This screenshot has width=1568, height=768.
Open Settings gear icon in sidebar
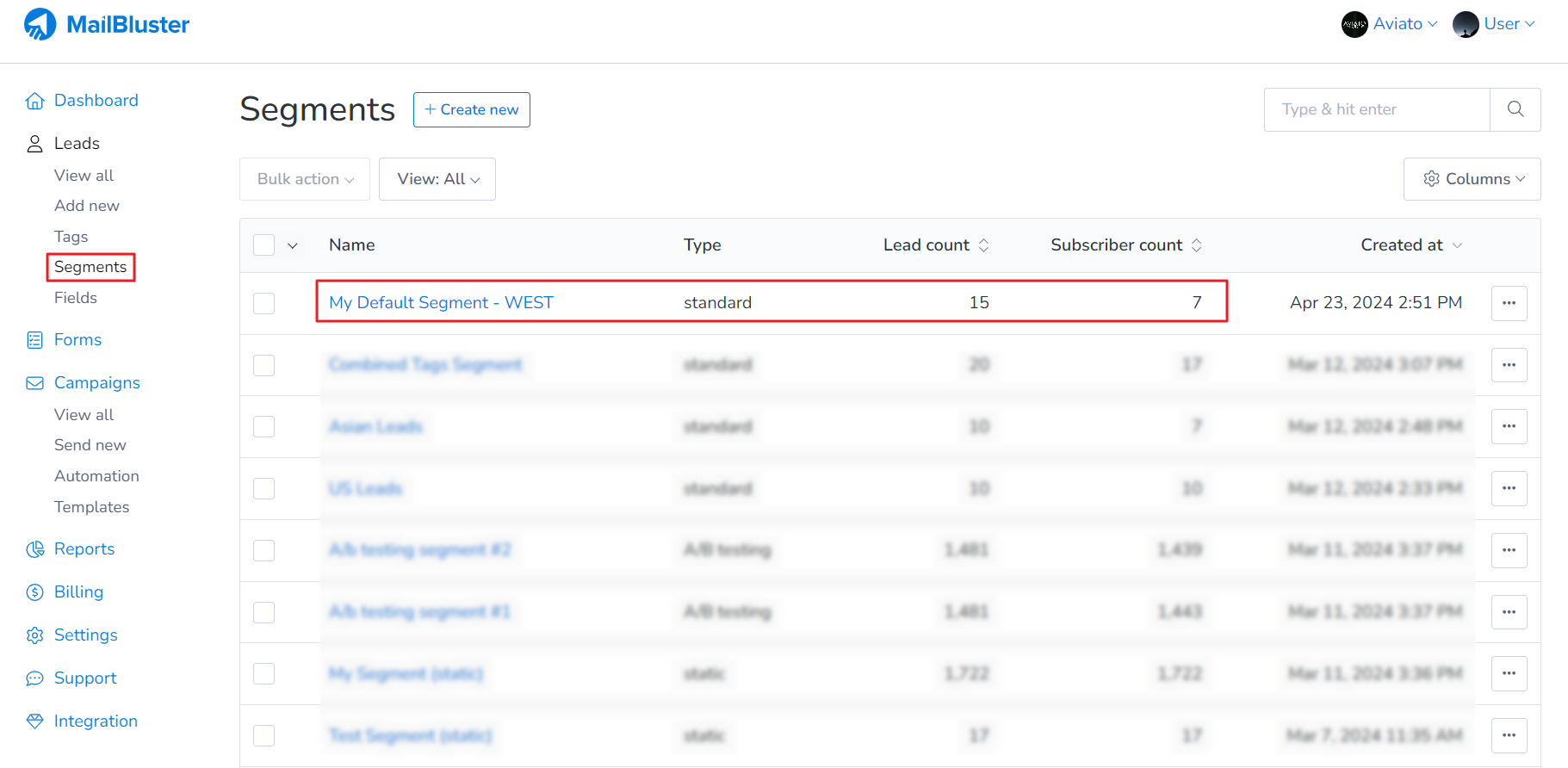34,635
